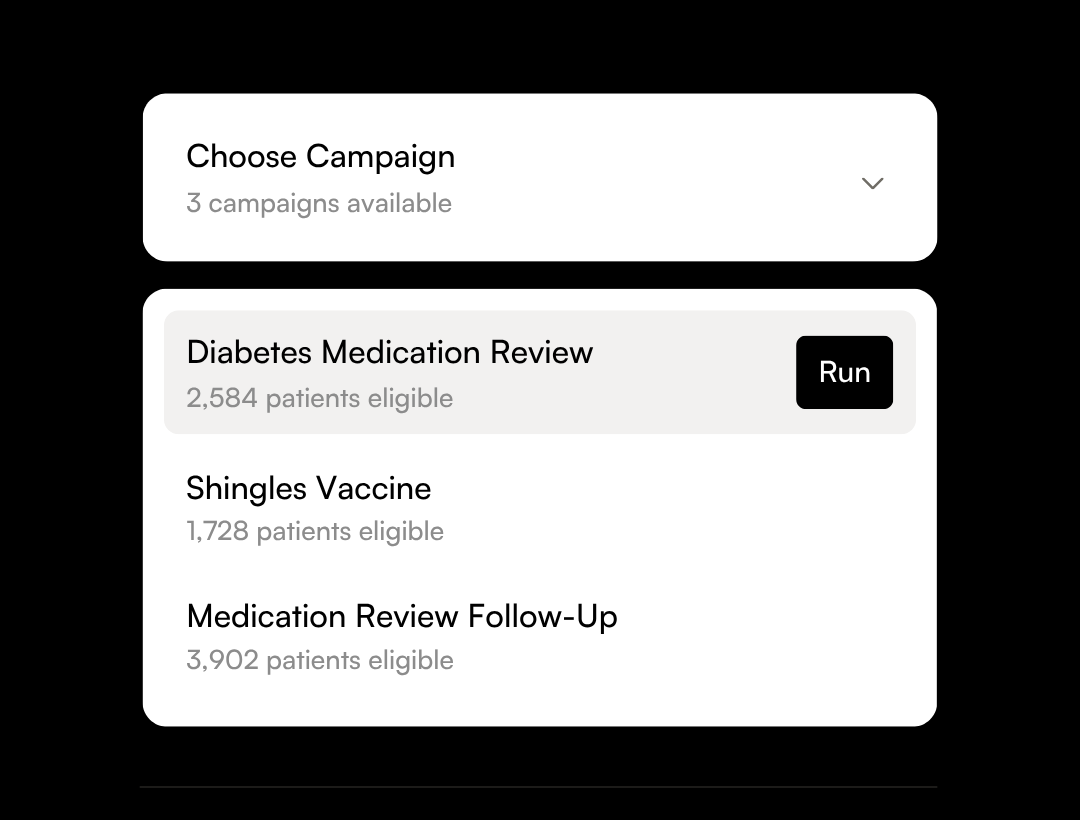Collapse the campaign picker using its arrow

[872, 184]
